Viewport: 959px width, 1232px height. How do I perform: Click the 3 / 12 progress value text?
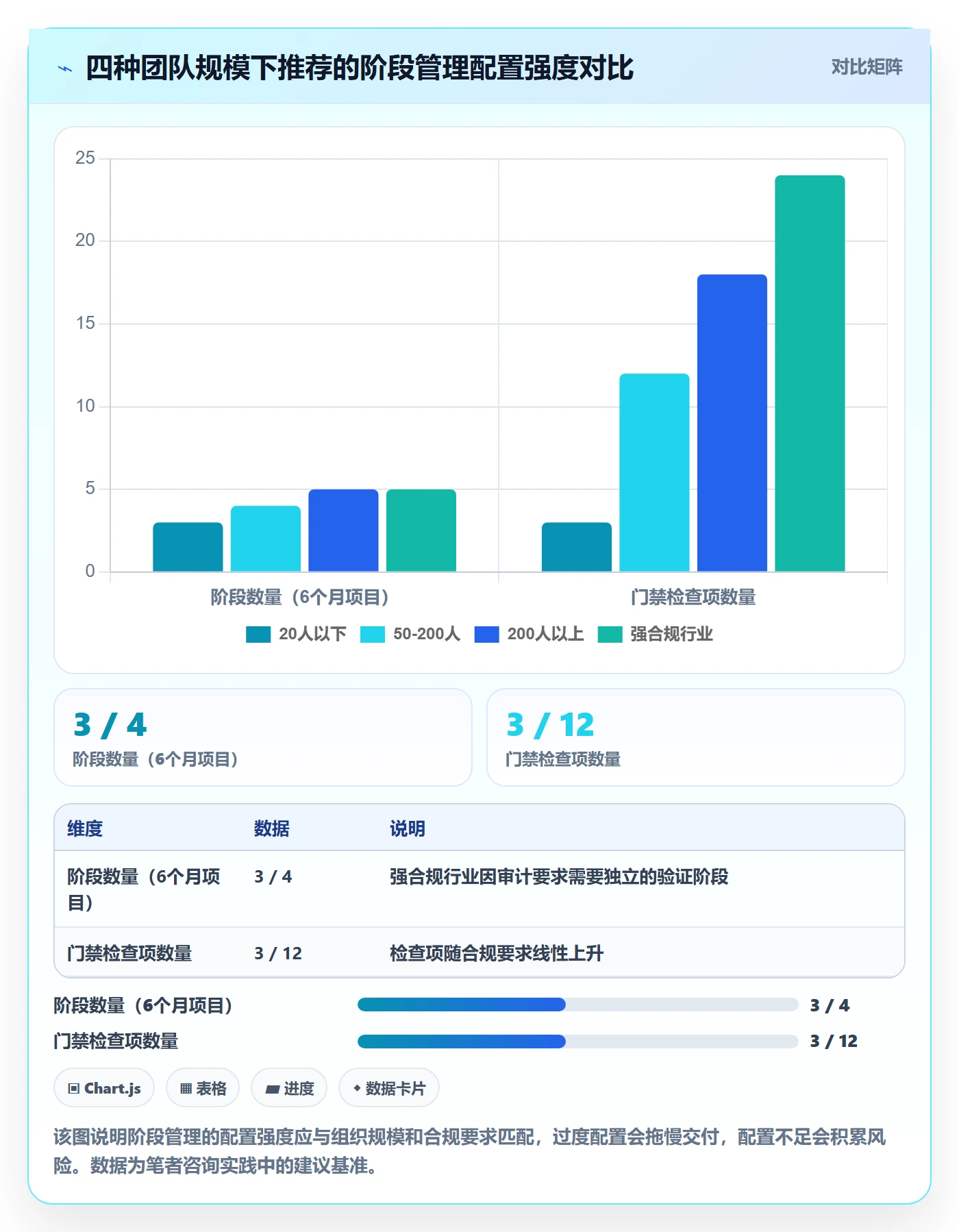click(834, 1042)
